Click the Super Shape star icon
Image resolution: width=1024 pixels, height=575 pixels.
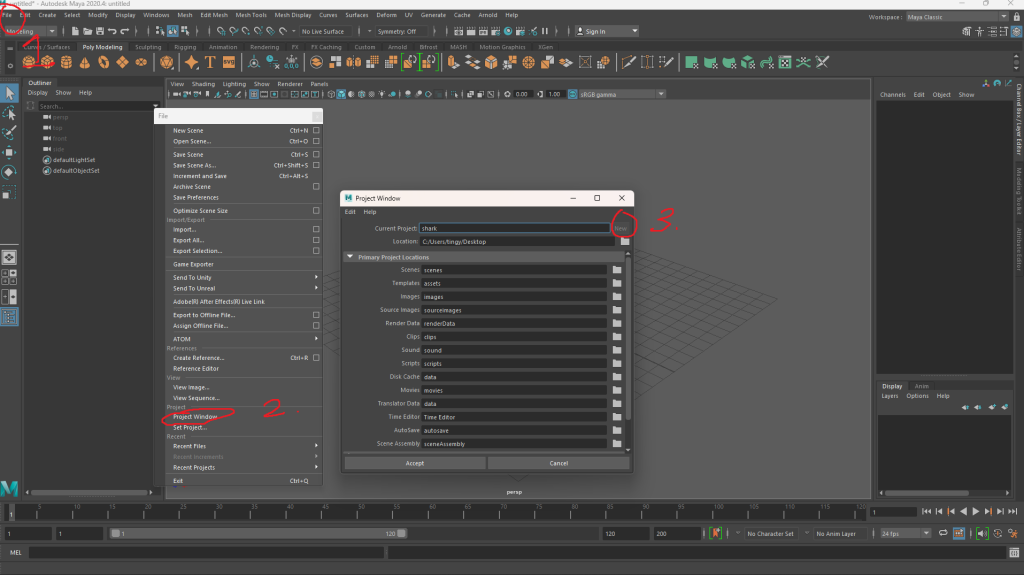[191, 63]
